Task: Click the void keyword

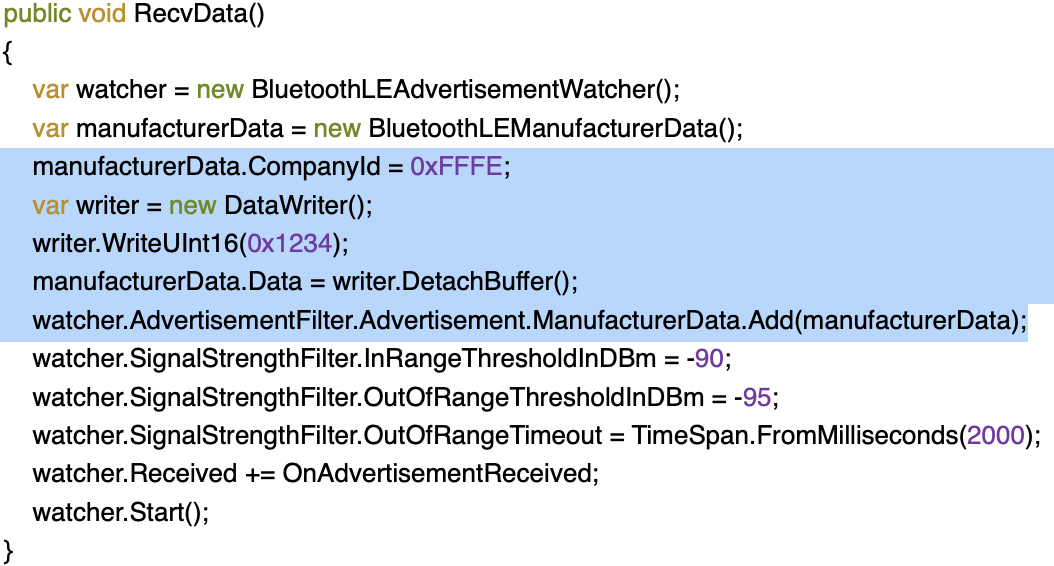Action: click(104, 17)
